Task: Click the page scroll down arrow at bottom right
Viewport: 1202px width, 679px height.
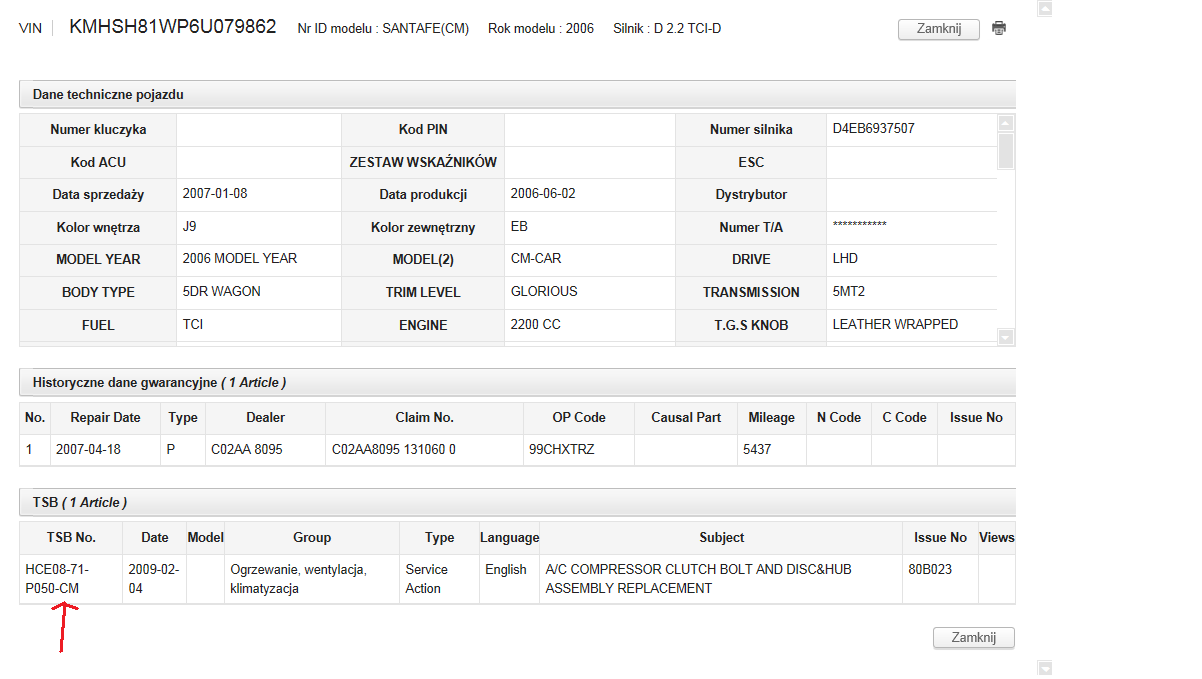Action: point(1045,668)
